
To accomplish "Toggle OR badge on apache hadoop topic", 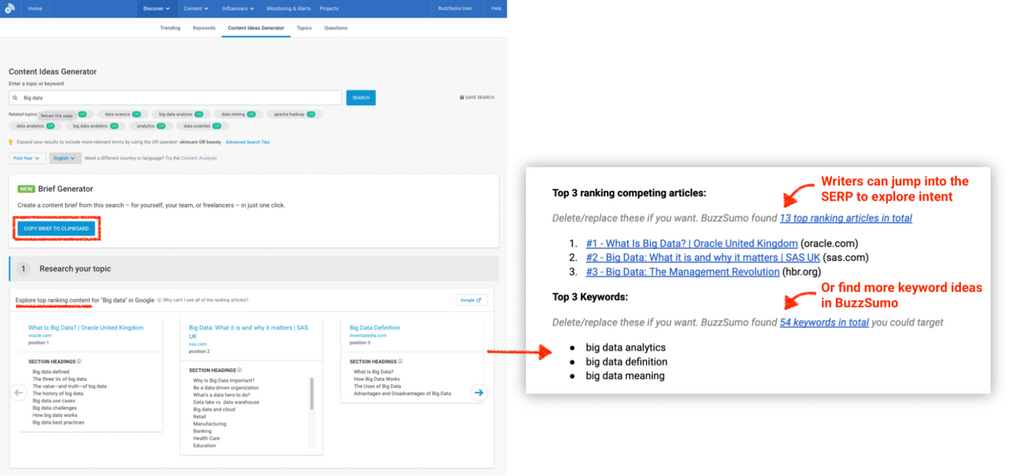I will click(311, 115).
